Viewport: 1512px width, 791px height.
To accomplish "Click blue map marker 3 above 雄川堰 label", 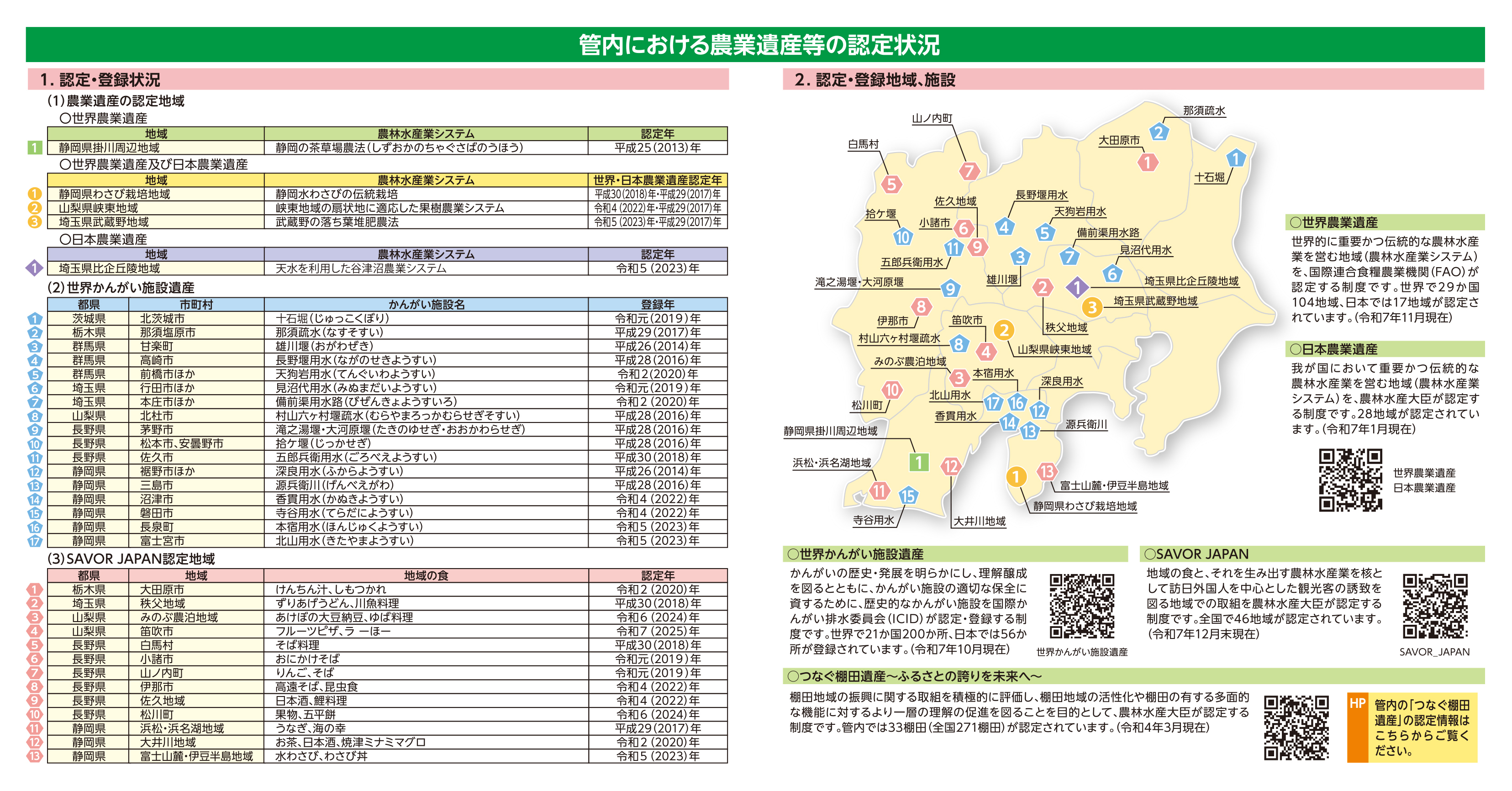I will click(x=1020, y=256).
